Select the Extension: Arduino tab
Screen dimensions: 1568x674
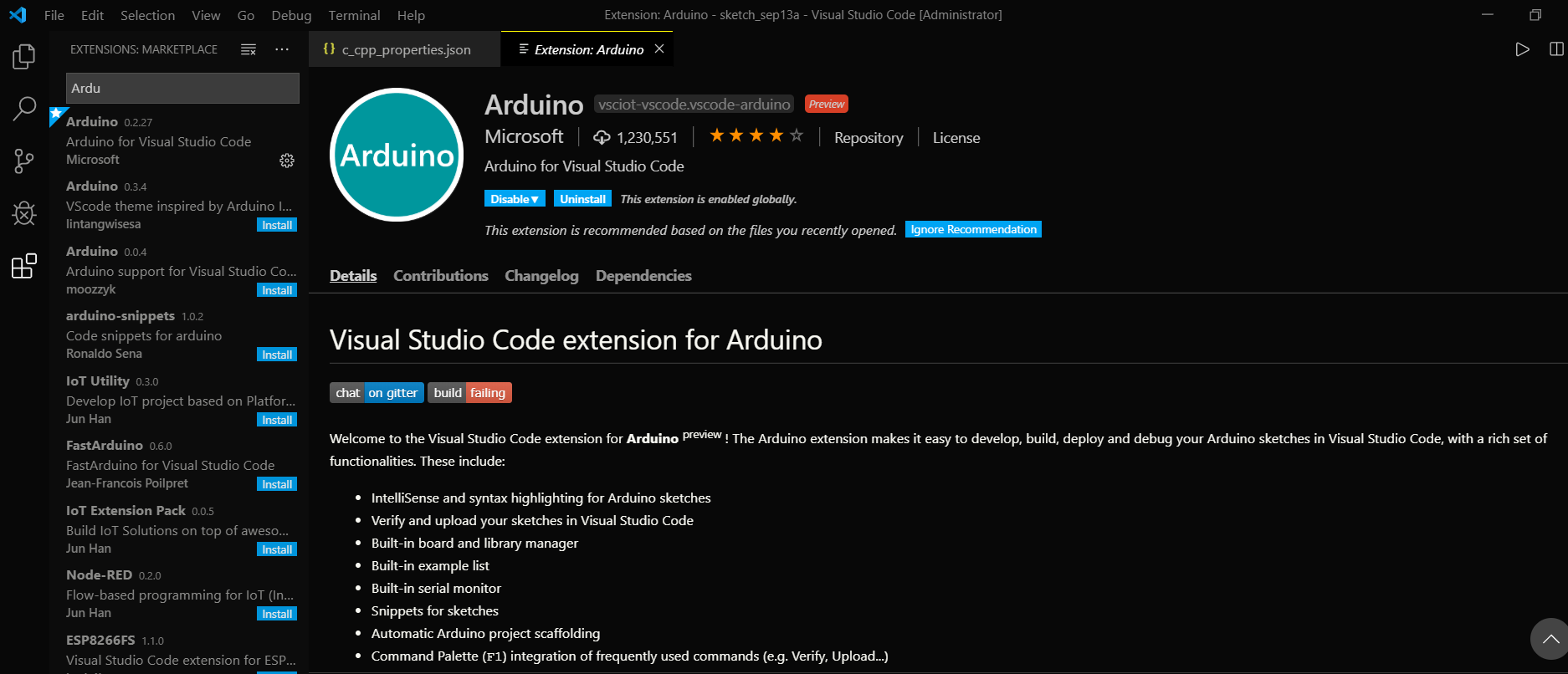click(x=587, y=49)
